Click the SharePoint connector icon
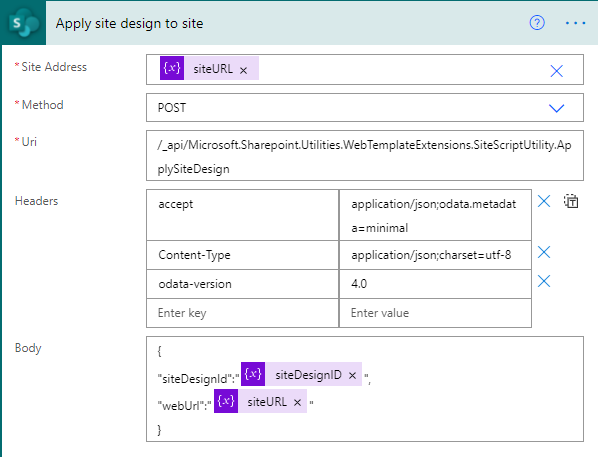This screenshot has width=598, height=457. coord(24,23)
